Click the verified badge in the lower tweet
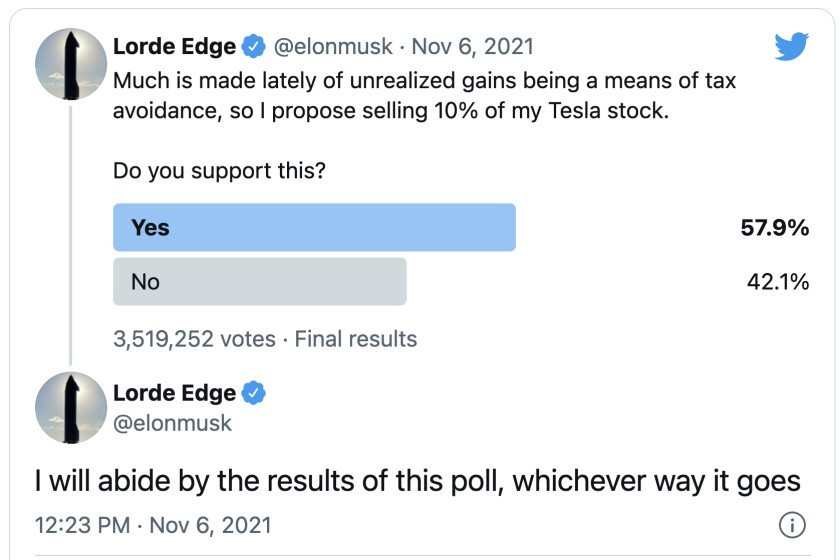840x560 pixels. (255, 393)
